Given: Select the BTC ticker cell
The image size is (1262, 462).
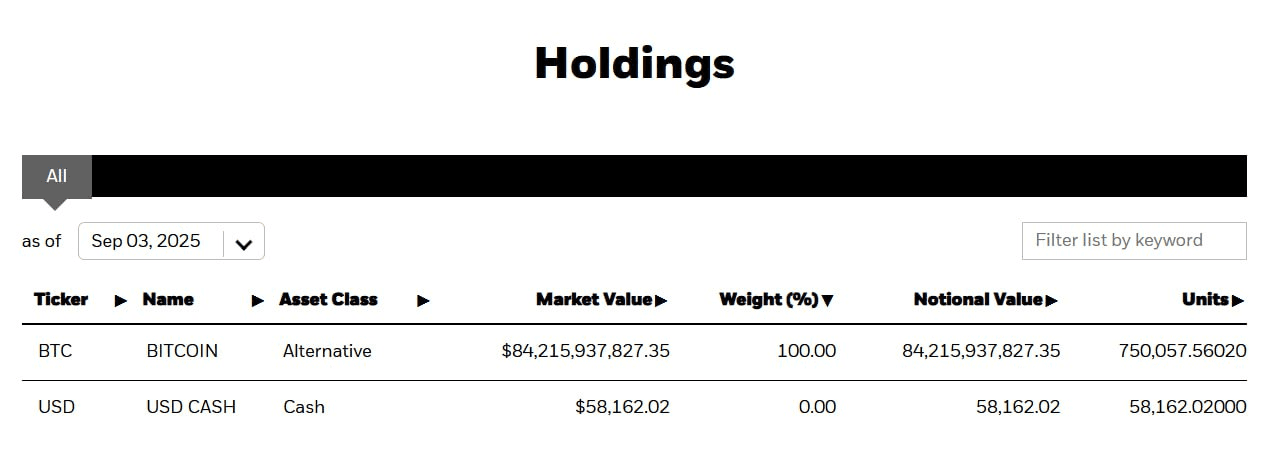Looking at the screenshot, I should 54,351.
